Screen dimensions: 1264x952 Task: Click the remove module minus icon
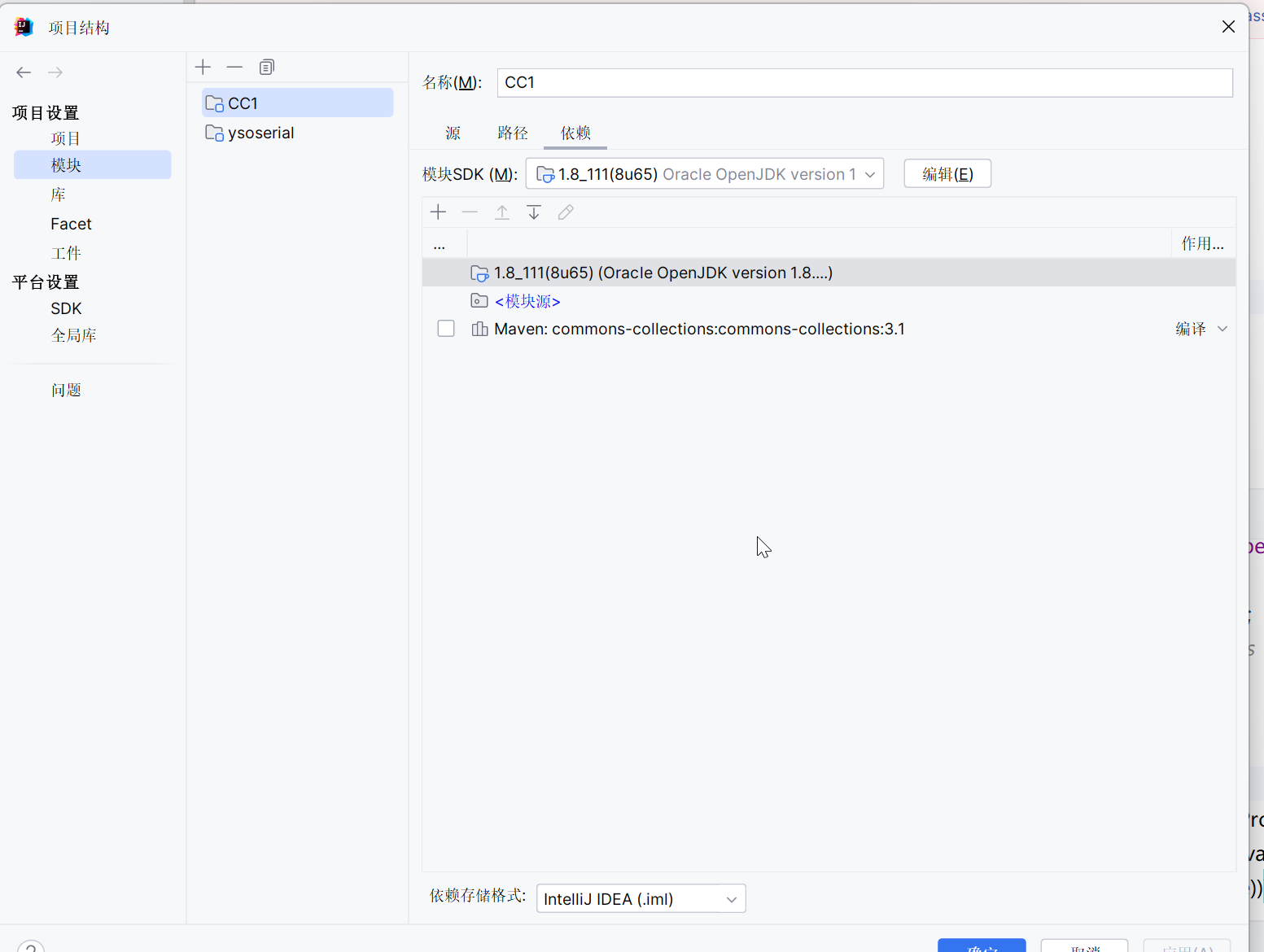click(x=234, y=67)
